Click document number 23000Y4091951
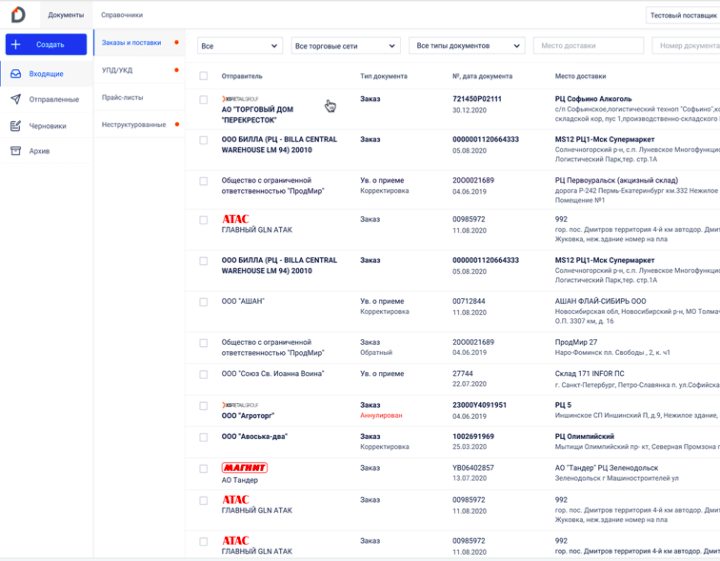The image size is (720, 561). 479,405
